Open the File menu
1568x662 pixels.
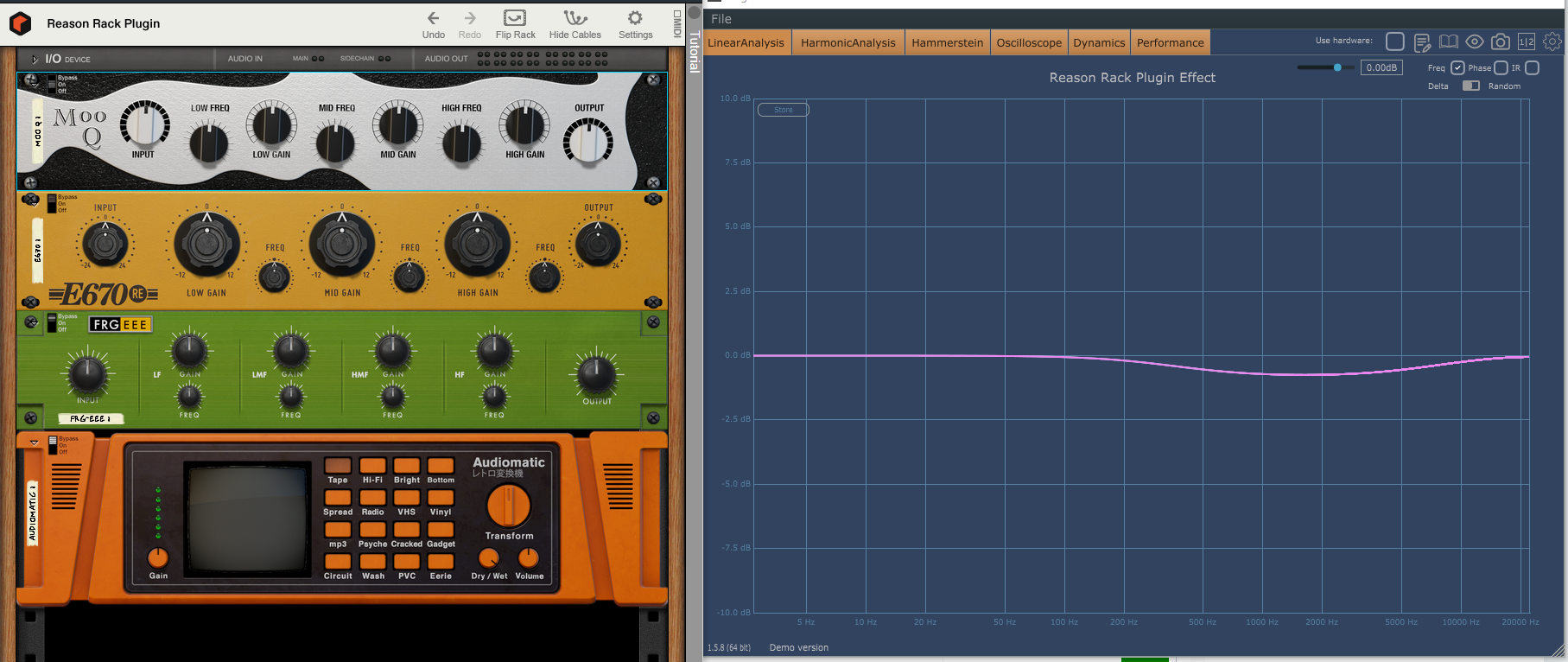tap(721, 18)
